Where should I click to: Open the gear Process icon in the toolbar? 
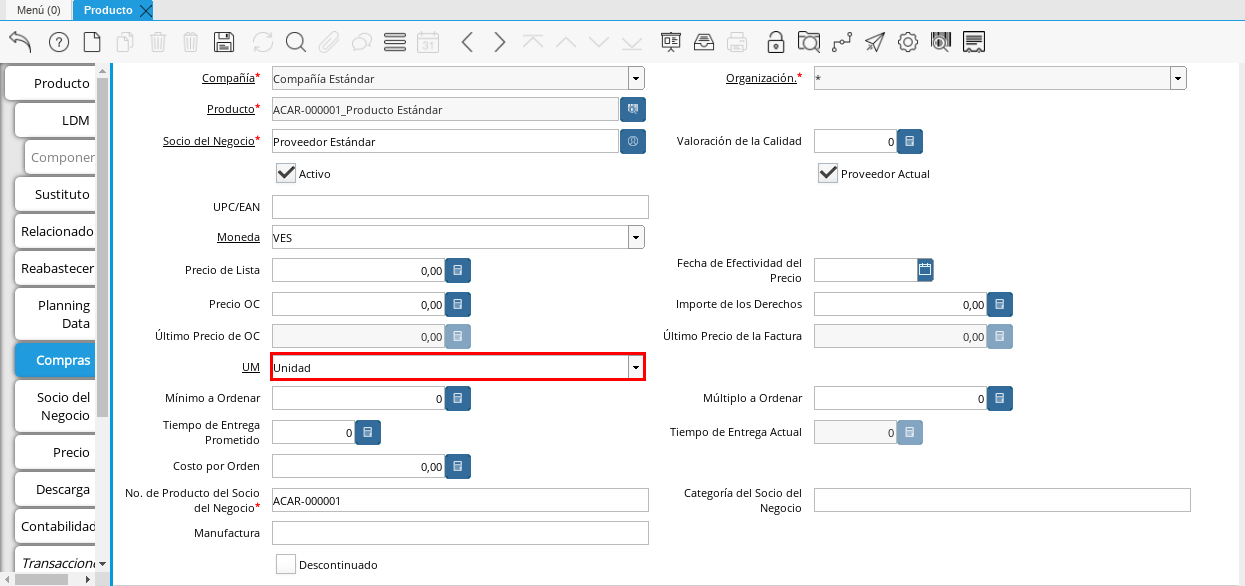click(x=907, y=42)
